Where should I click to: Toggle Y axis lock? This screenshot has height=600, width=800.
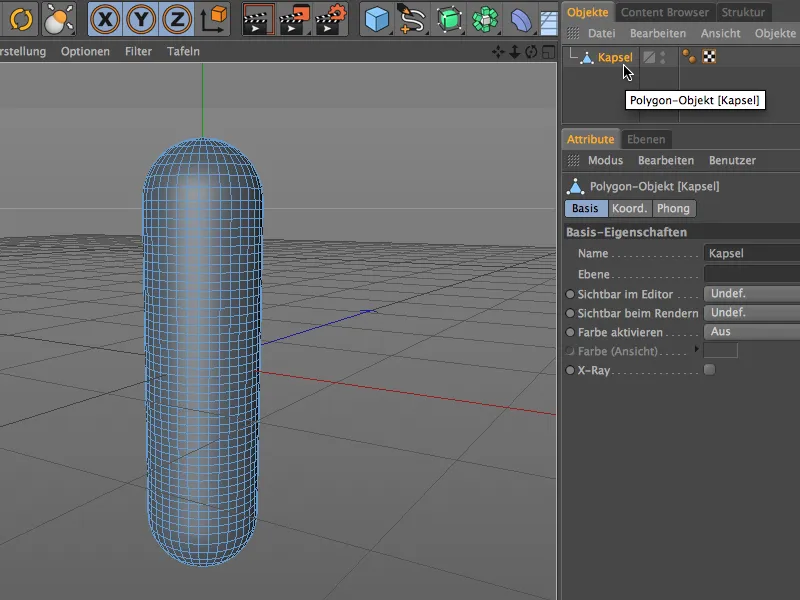tap(141, 19)
